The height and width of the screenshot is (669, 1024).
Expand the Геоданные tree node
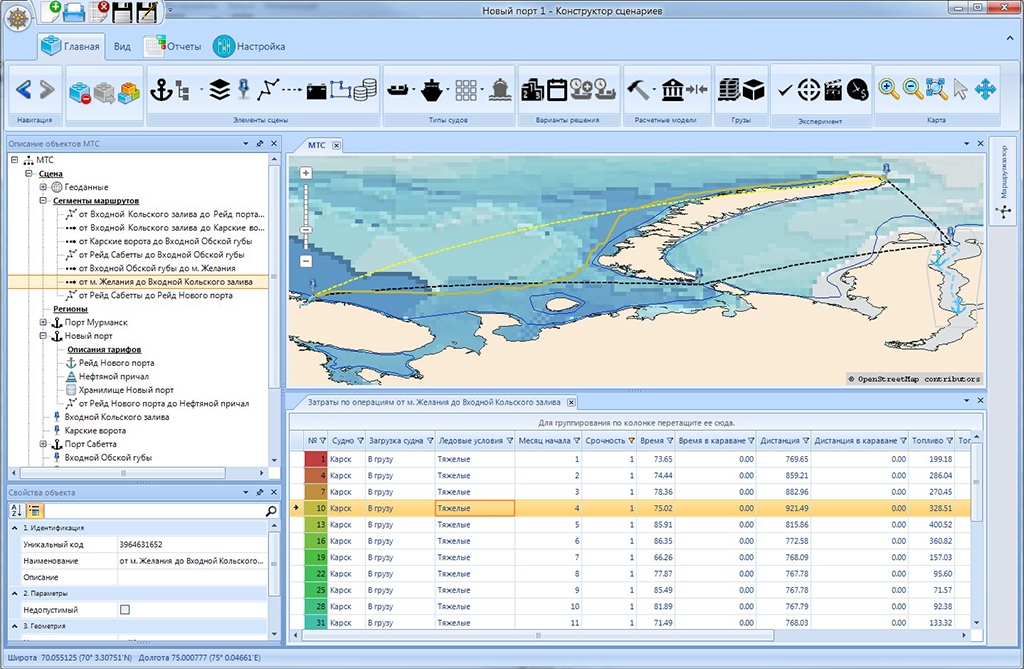click(x=43, y=187)
